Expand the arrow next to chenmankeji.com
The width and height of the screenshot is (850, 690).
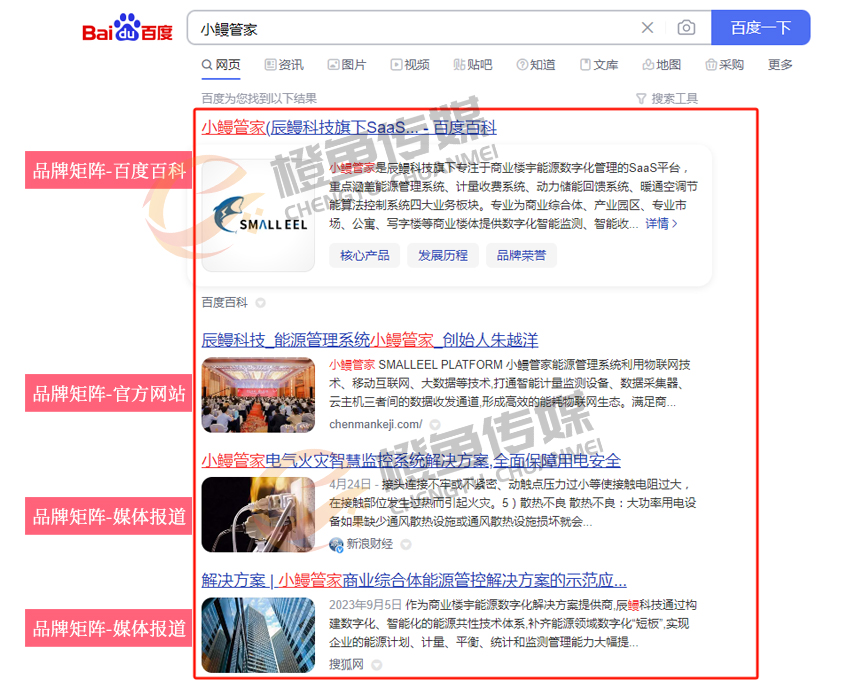tap(435, 424)
